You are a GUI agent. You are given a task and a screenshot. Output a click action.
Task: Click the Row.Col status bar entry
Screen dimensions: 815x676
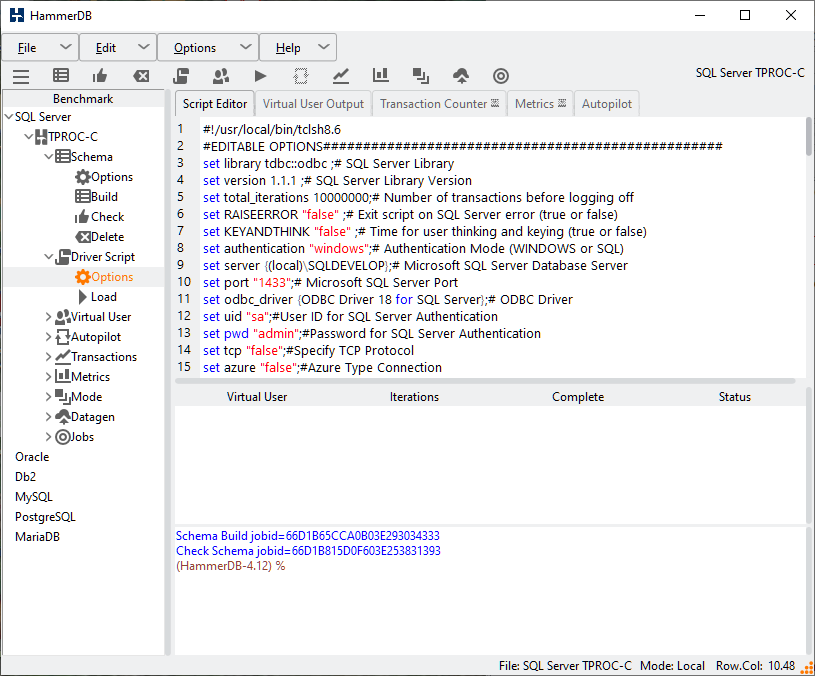click(x=755, y=666)
